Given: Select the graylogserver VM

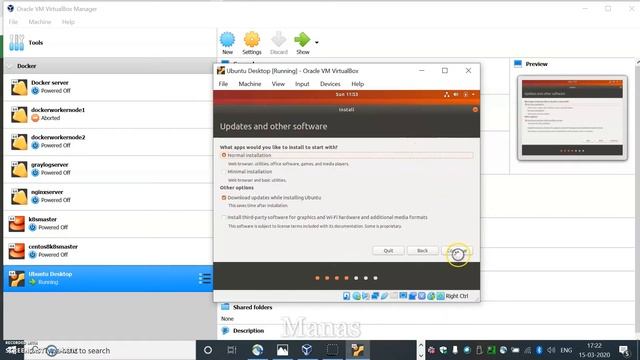Looking at the screenshot, I should pos(109,169).
